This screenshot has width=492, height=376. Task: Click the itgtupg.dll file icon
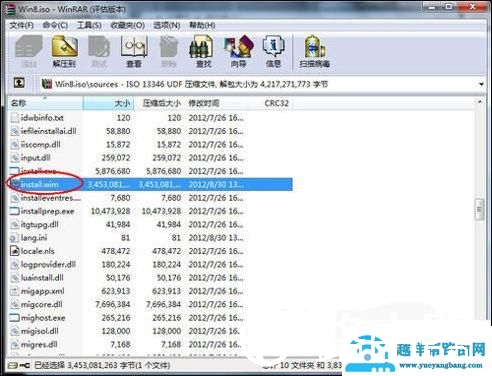[14, 224]
